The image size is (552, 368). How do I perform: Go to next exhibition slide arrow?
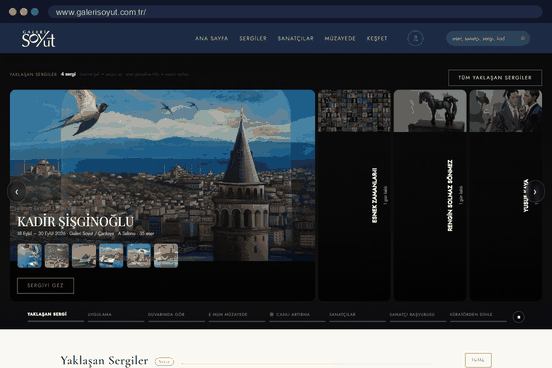pos(535,192)
